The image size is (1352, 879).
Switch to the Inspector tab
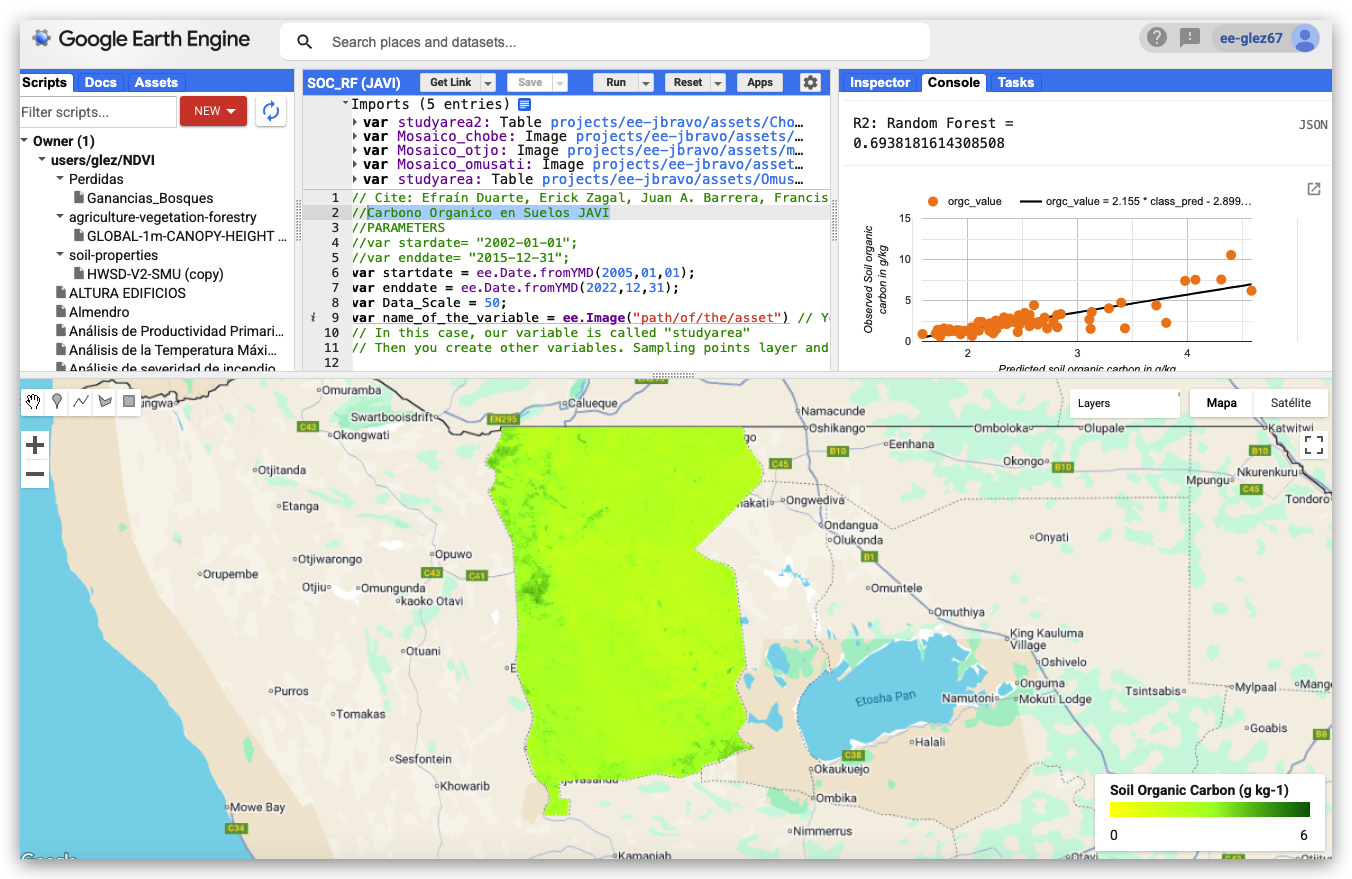point(880,83)
